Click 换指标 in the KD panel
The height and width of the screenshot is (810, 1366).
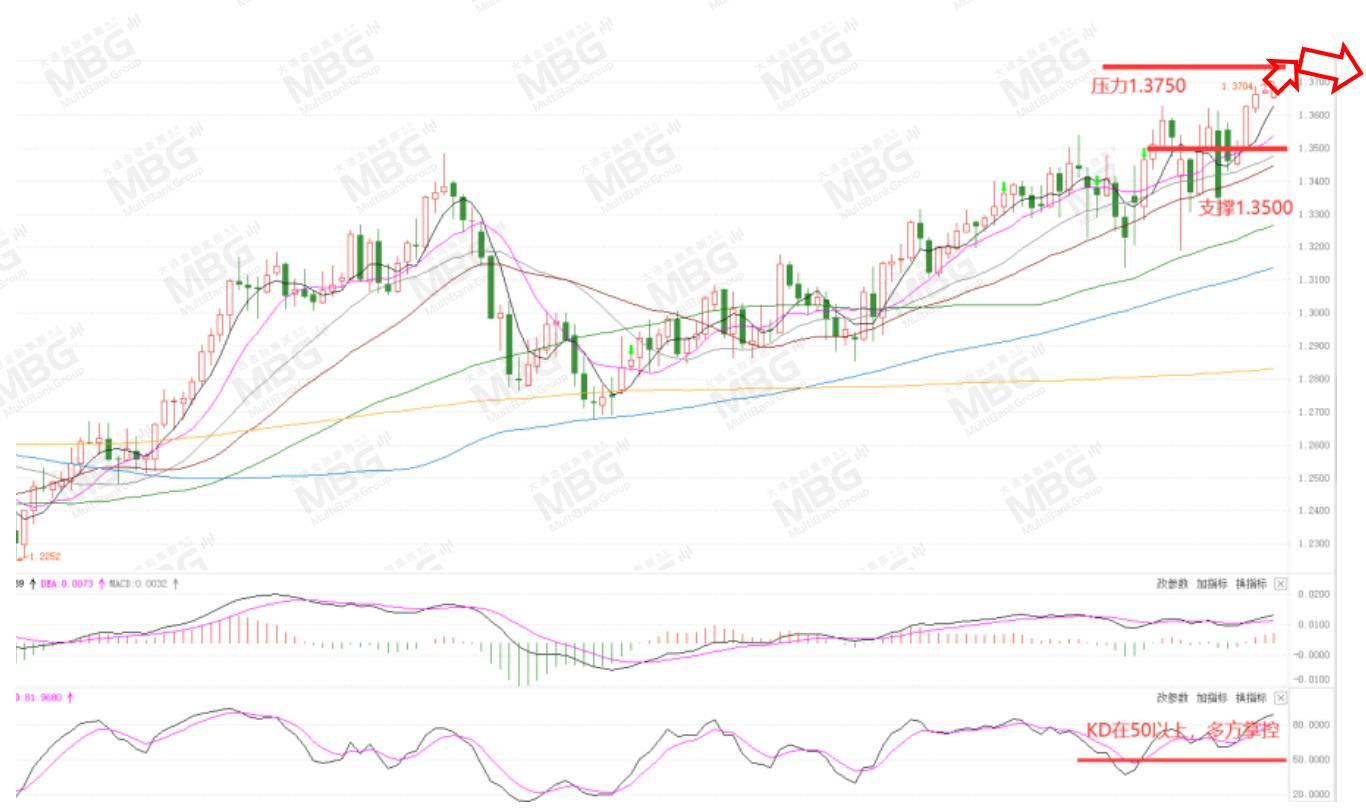point(1250,697)
